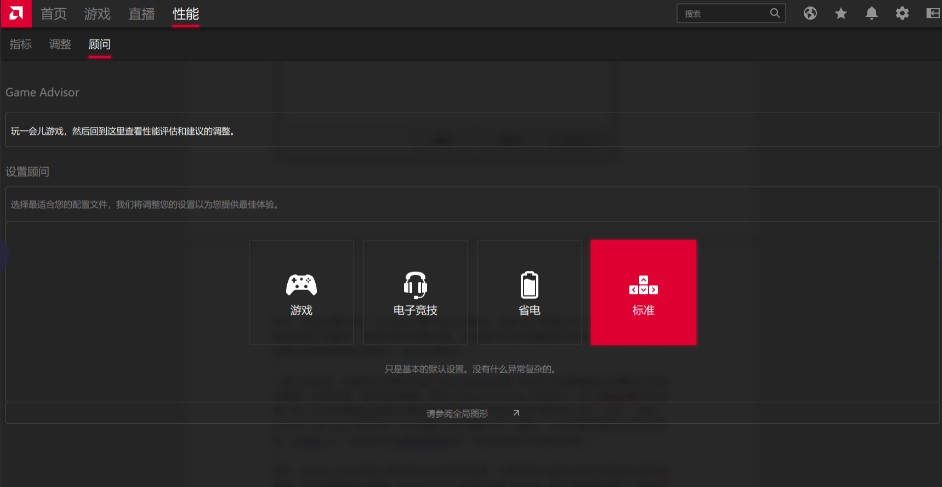Choose the 省电 battery profile tile
The height and width of the screenshot is (487, 942).
point(529,292)
